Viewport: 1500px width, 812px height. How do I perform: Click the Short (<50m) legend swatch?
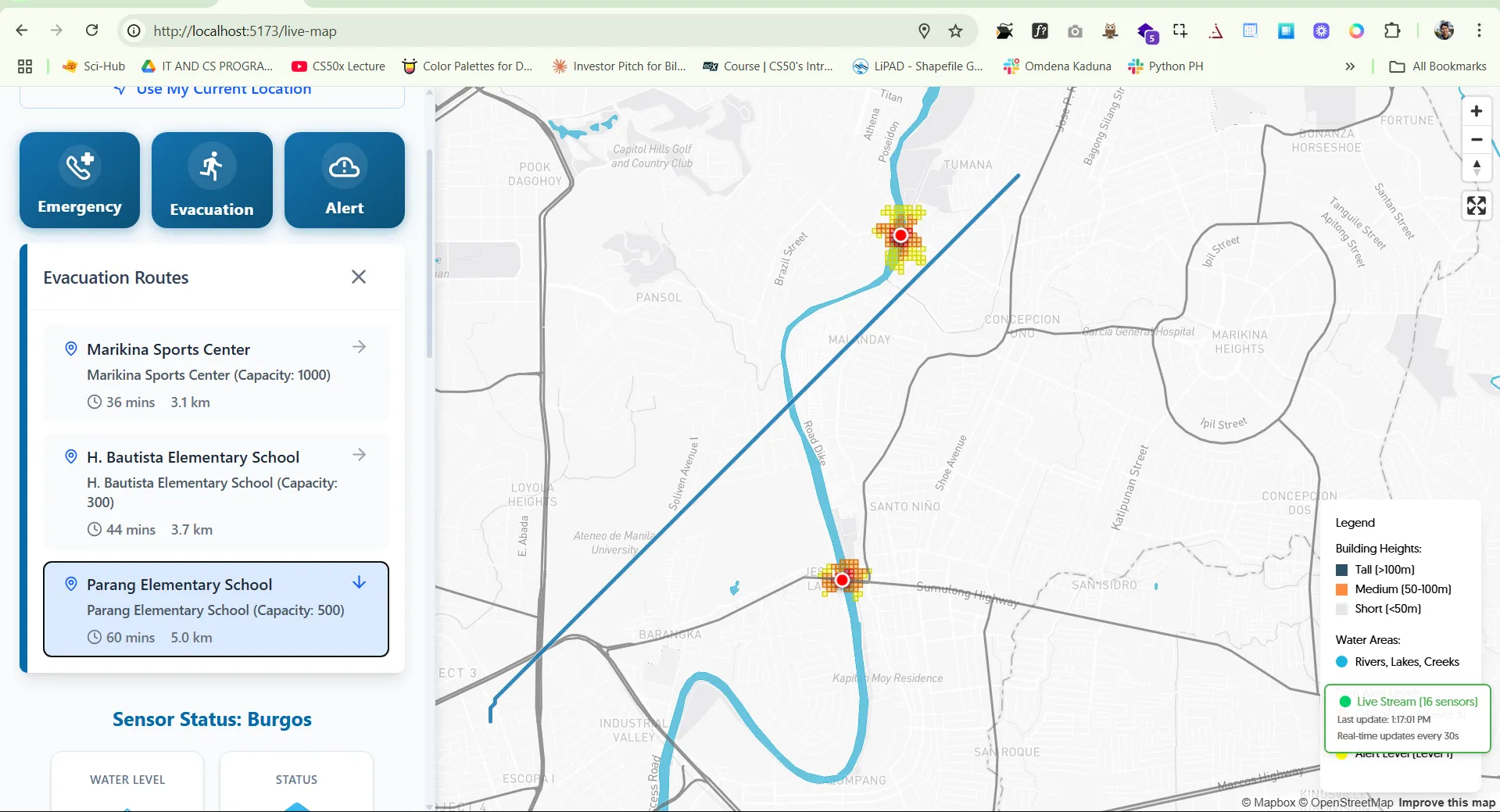(x=1342, y=609)
